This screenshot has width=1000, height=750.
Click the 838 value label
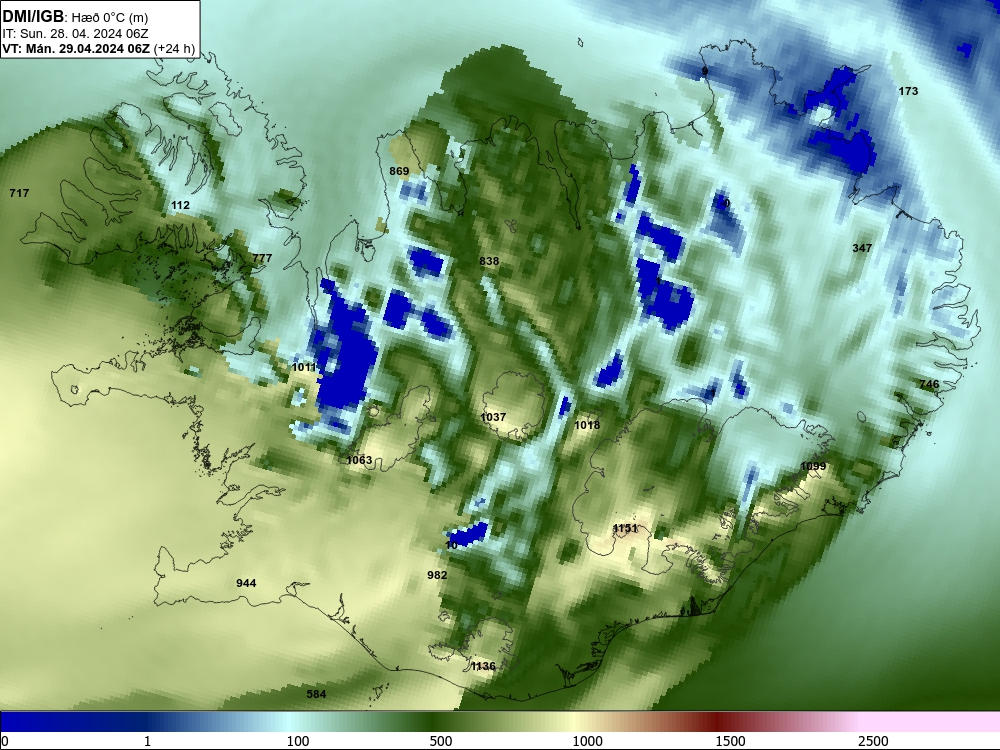click(x=489, y=261)
